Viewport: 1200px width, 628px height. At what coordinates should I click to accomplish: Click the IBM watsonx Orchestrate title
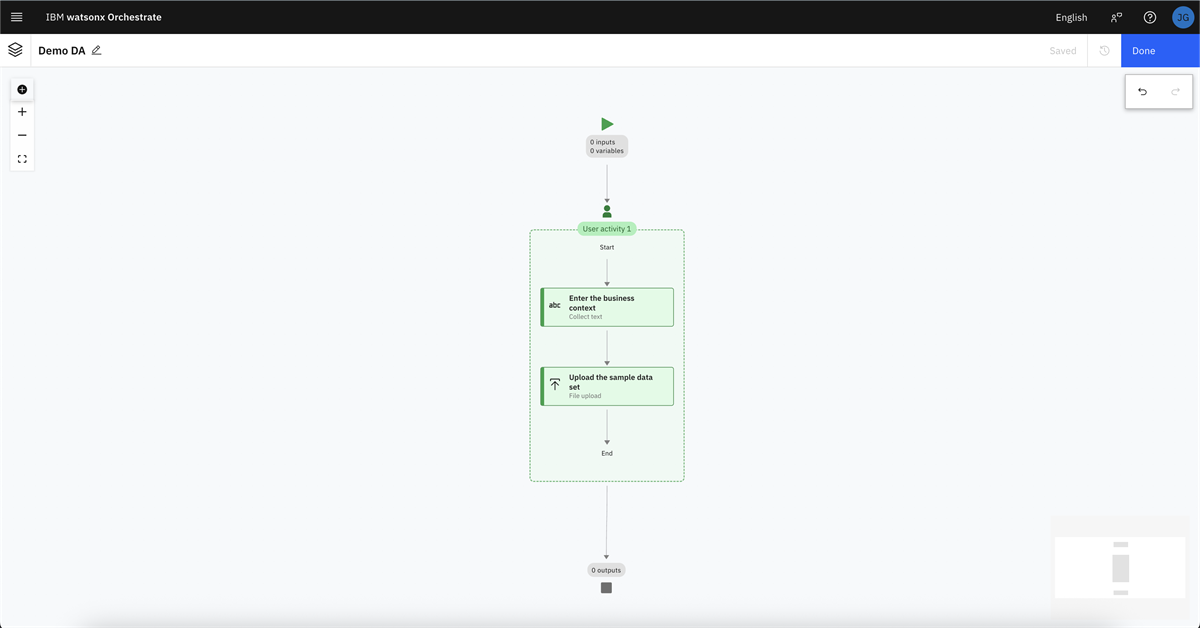[x=103, y=17]
